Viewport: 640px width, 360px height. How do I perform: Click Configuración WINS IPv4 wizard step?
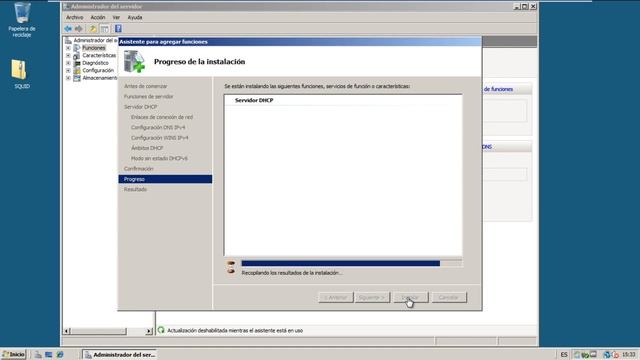click(160, 138)
